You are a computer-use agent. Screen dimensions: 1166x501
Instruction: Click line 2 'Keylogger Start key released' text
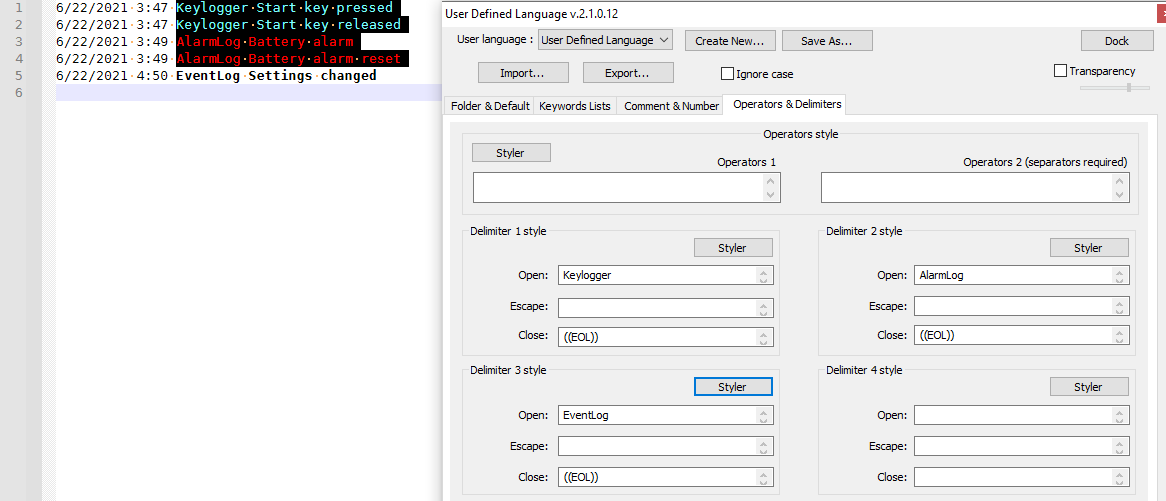pyautogui.click(x=289, y=25)
